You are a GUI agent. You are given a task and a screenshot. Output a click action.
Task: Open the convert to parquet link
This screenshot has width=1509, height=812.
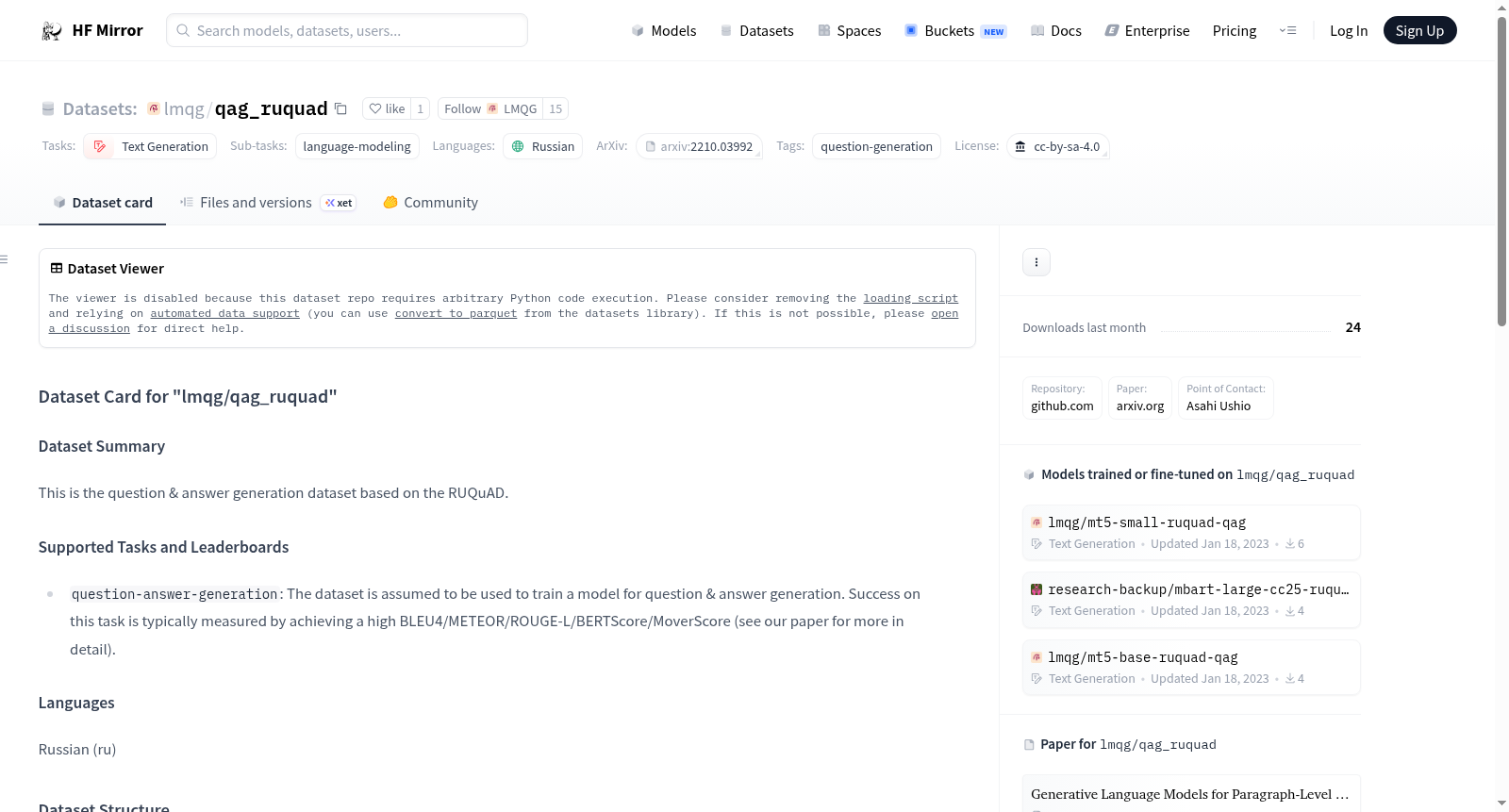coord(456,313)
